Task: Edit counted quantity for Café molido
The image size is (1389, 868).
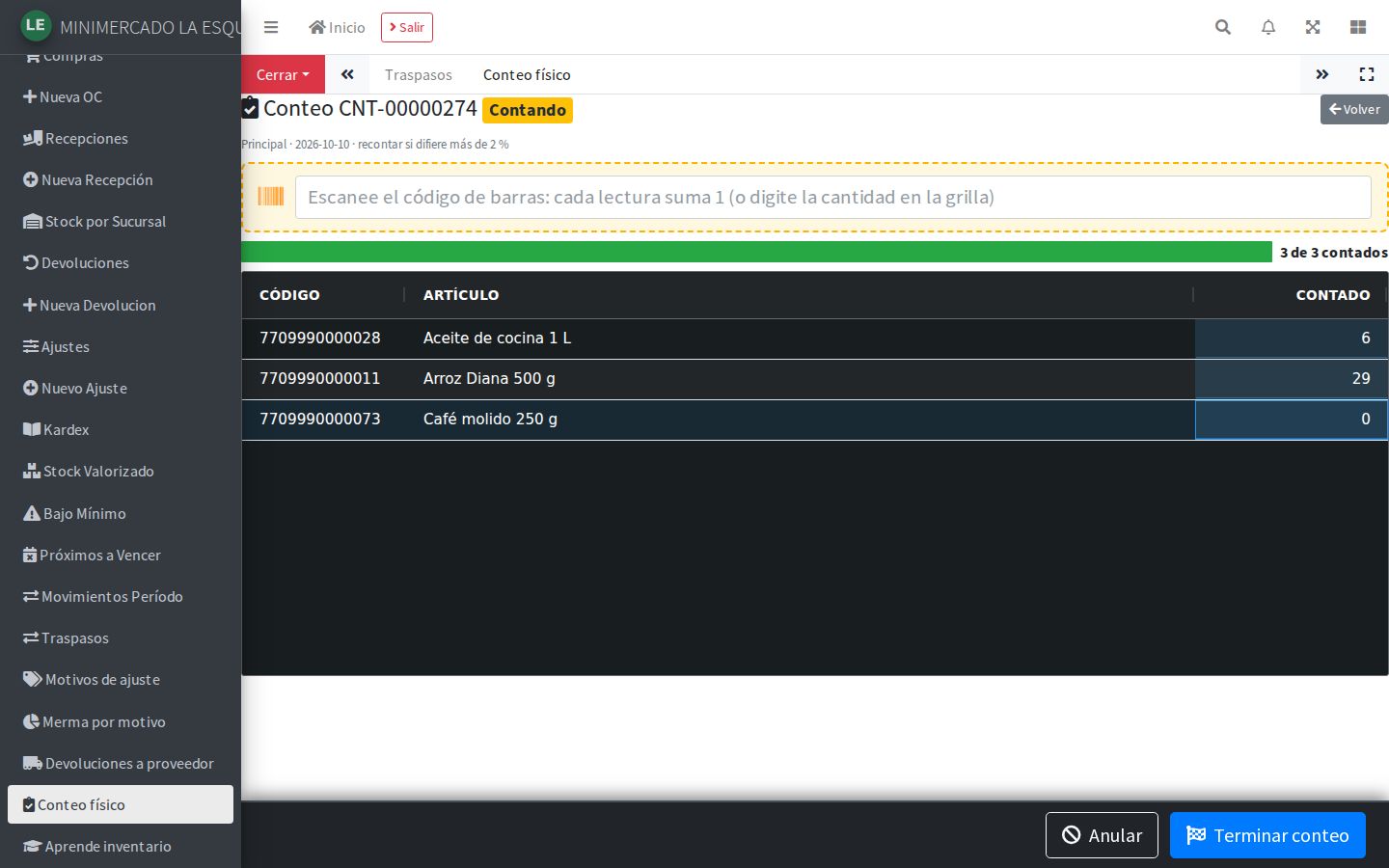Action: 1291,420
